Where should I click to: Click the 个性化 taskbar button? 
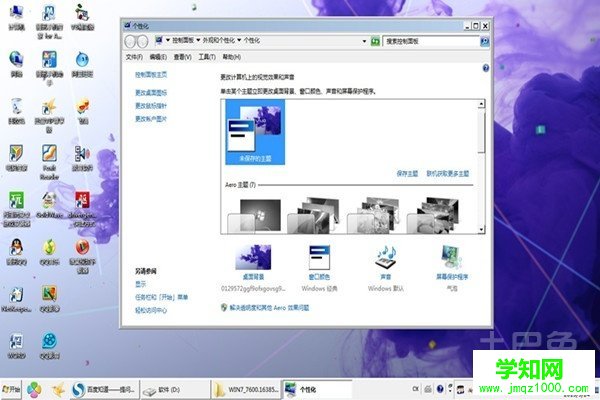[316, 390]
